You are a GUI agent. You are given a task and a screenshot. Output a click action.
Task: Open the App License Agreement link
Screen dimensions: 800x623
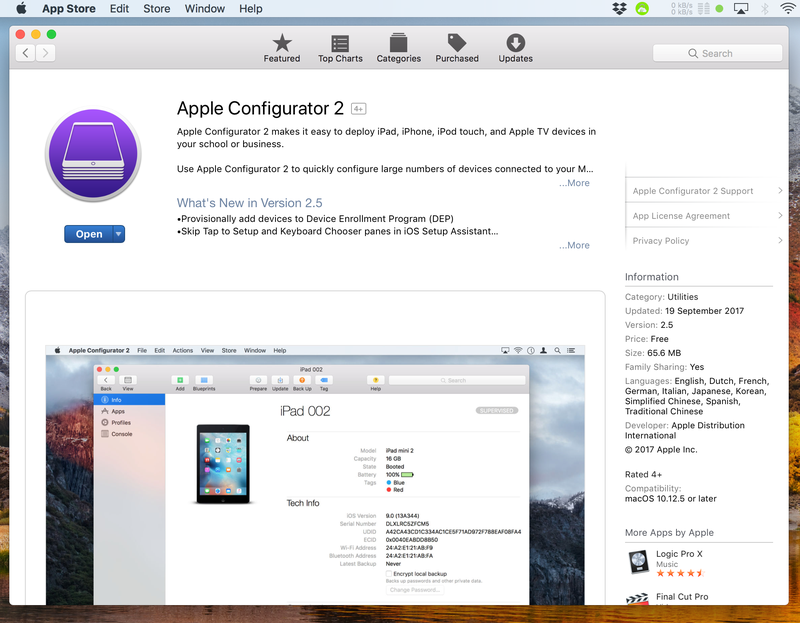point(681,216)
